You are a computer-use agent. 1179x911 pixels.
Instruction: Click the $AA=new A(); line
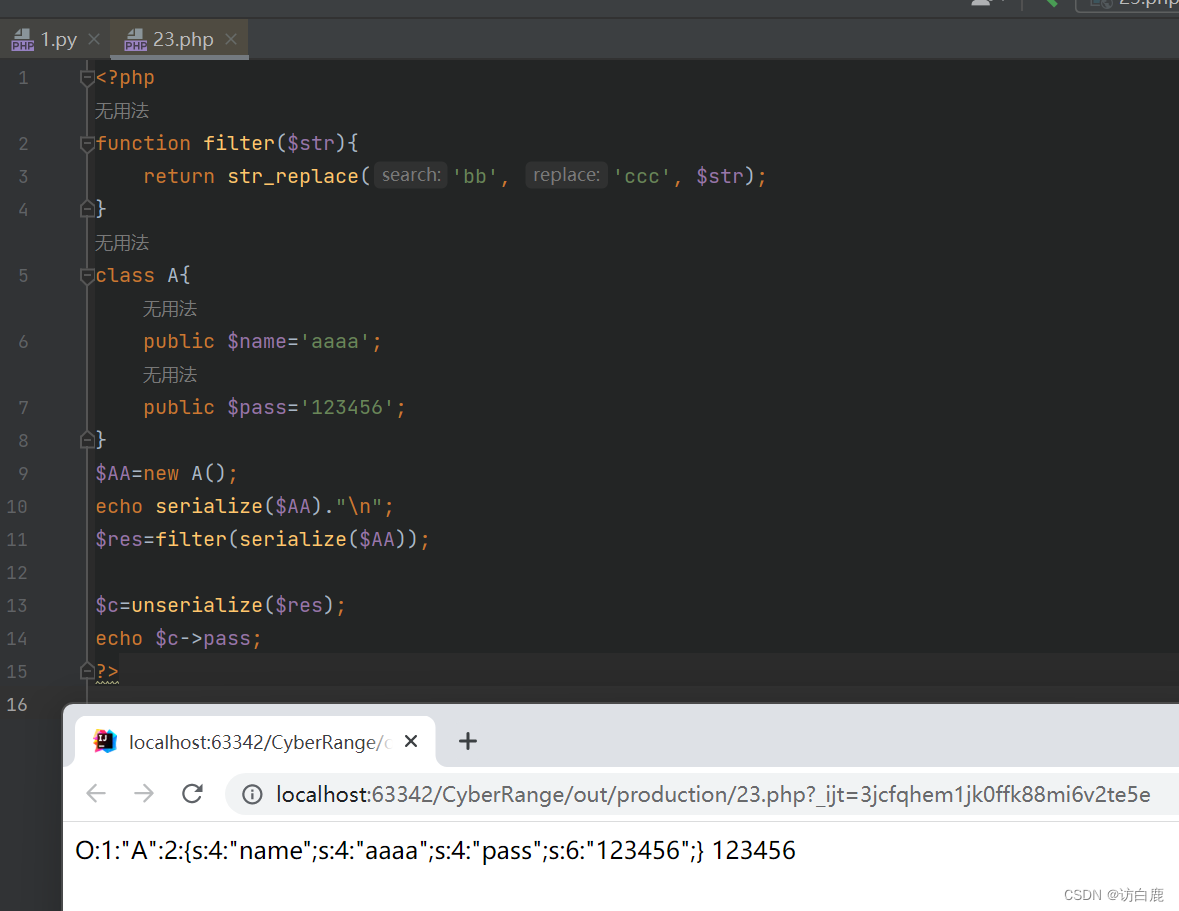pyautogui.click(x=166, y=474)
